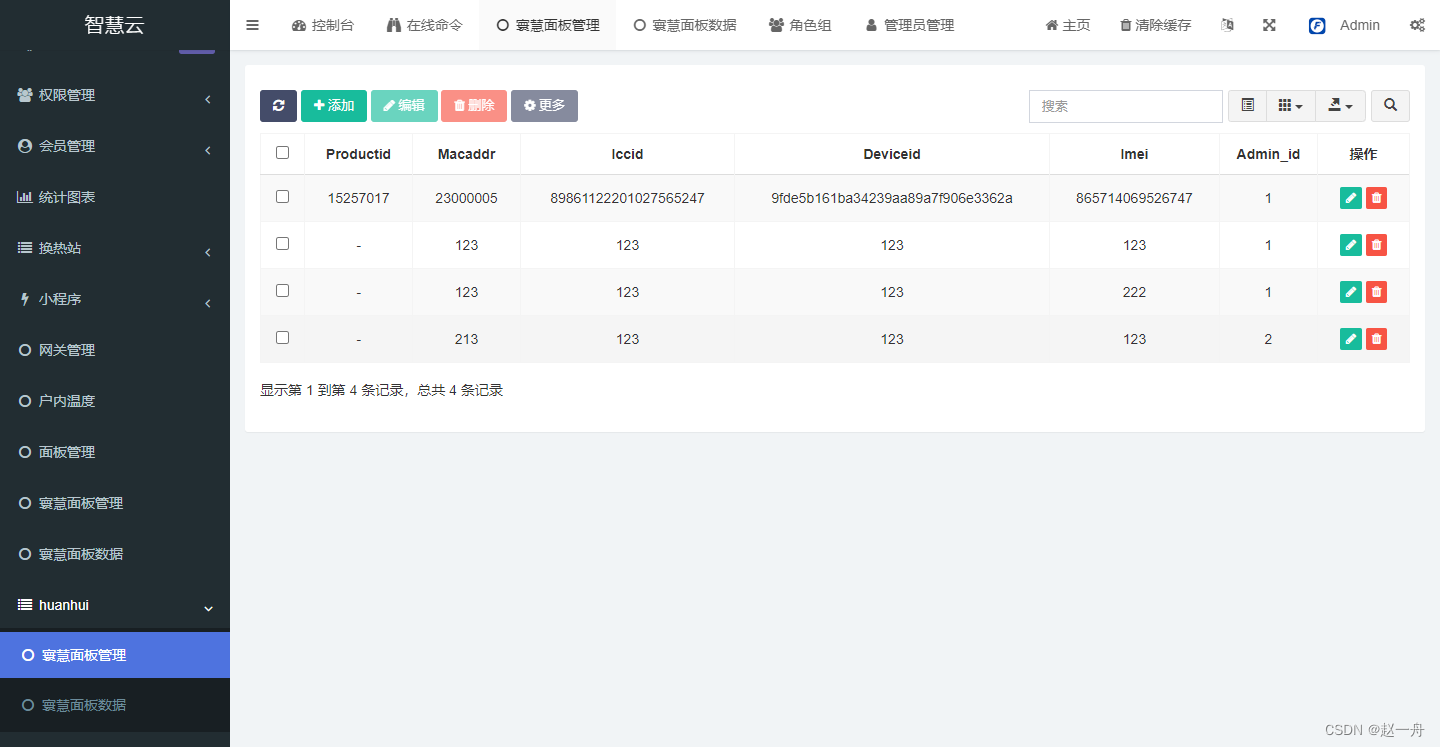
Task: Open the 面板管理 sidebar item
Action: 115,453
